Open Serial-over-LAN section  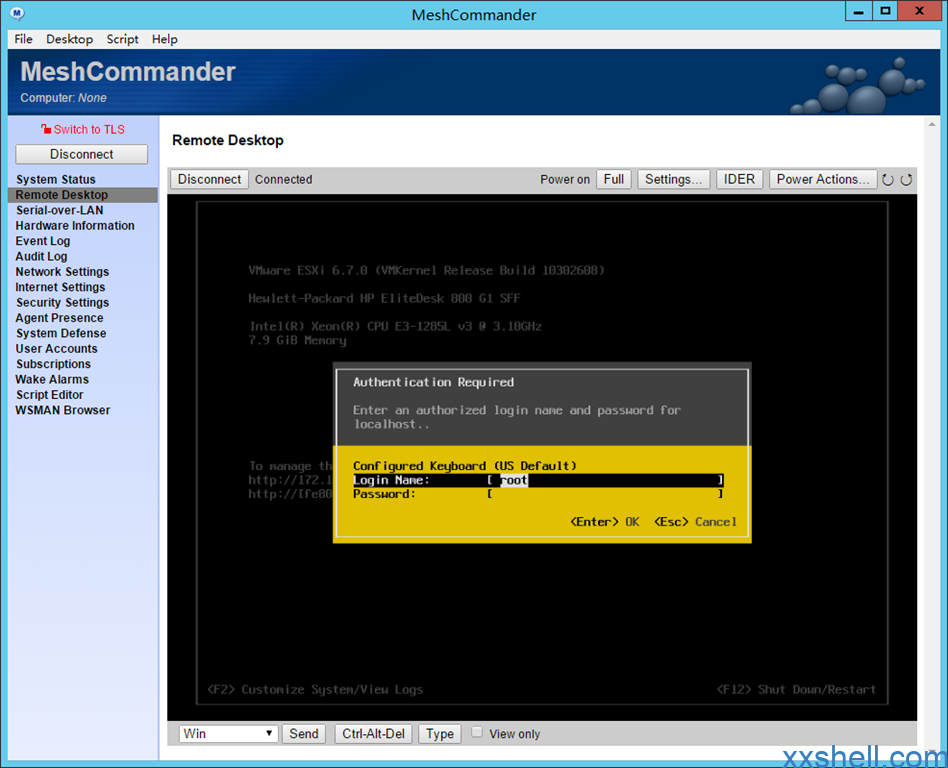(x=59, y=210)
